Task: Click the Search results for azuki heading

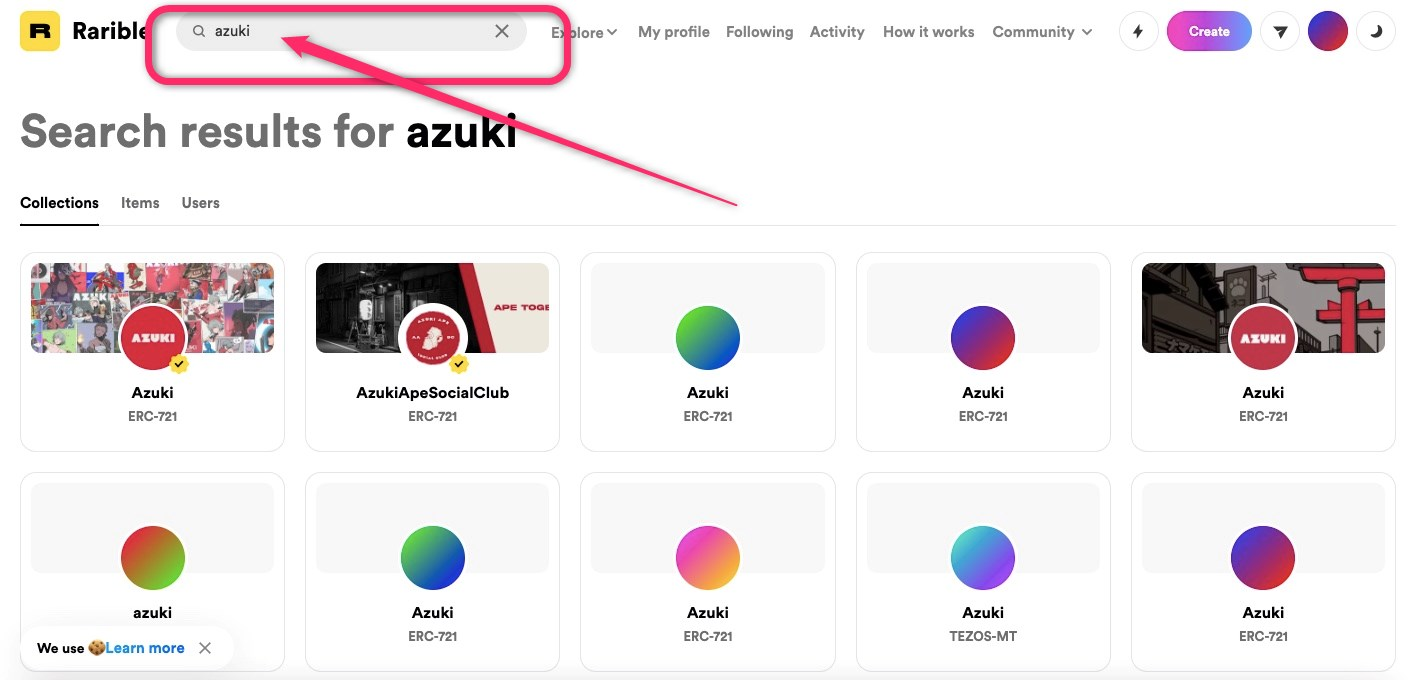Action: (x=269, y=131)
